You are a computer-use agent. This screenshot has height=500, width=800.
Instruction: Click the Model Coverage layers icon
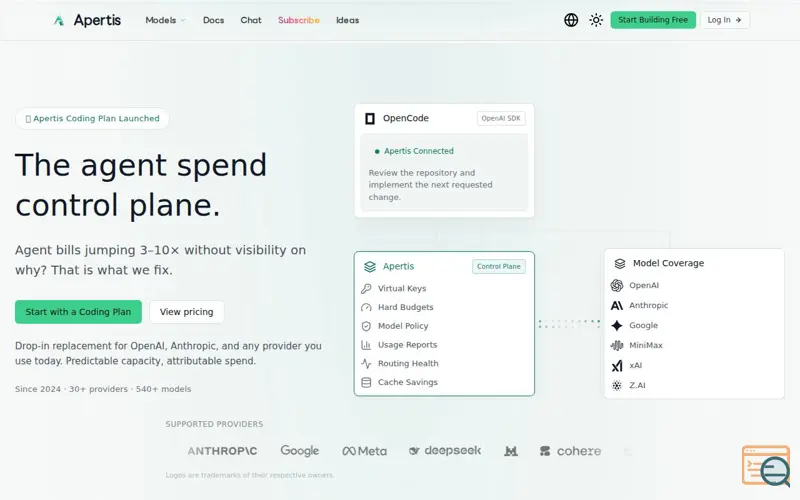tap(620, 263)
